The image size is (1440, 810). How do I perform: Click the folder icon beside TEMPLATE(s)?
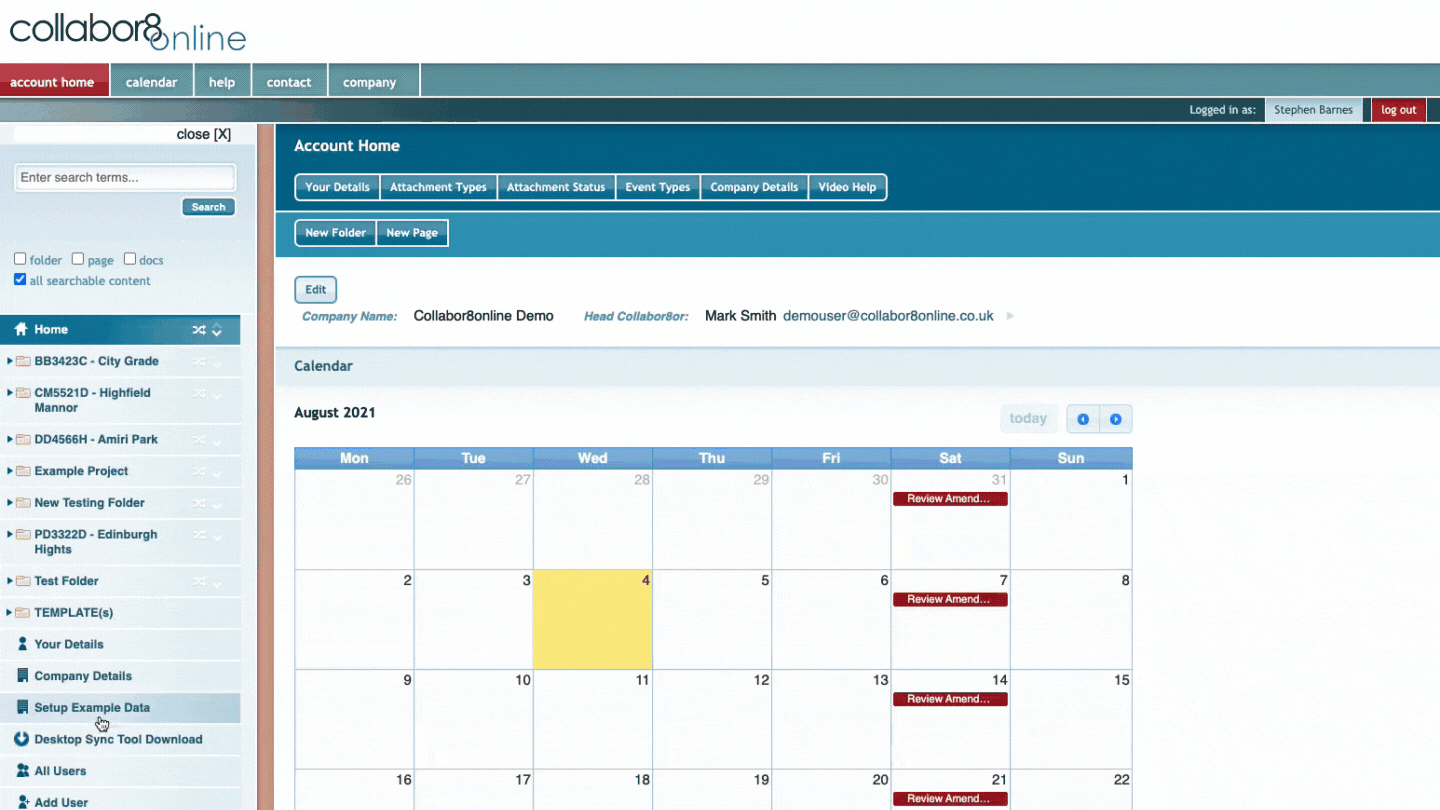(23, 613)
